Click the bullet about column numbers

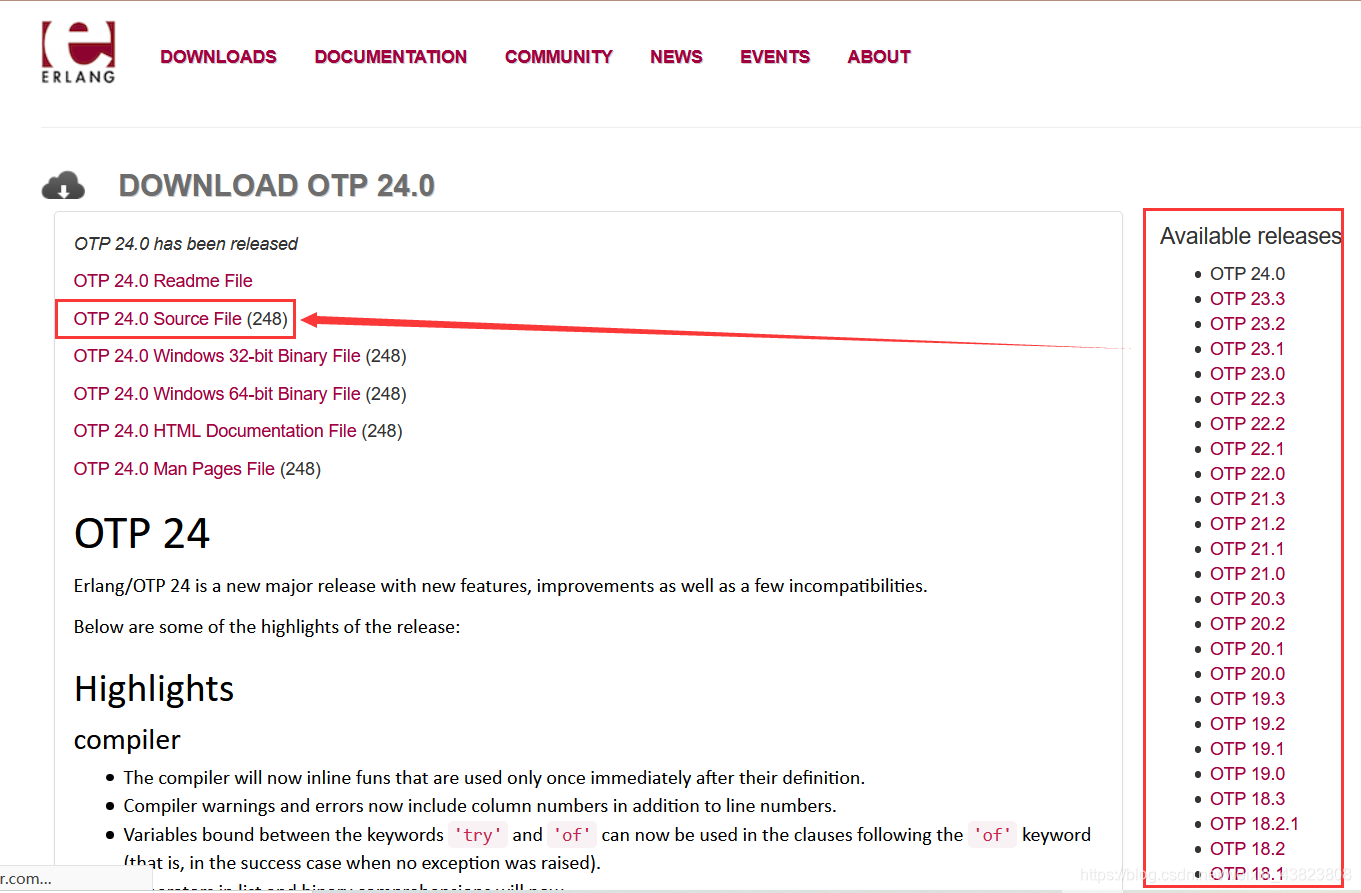point(480,806)
